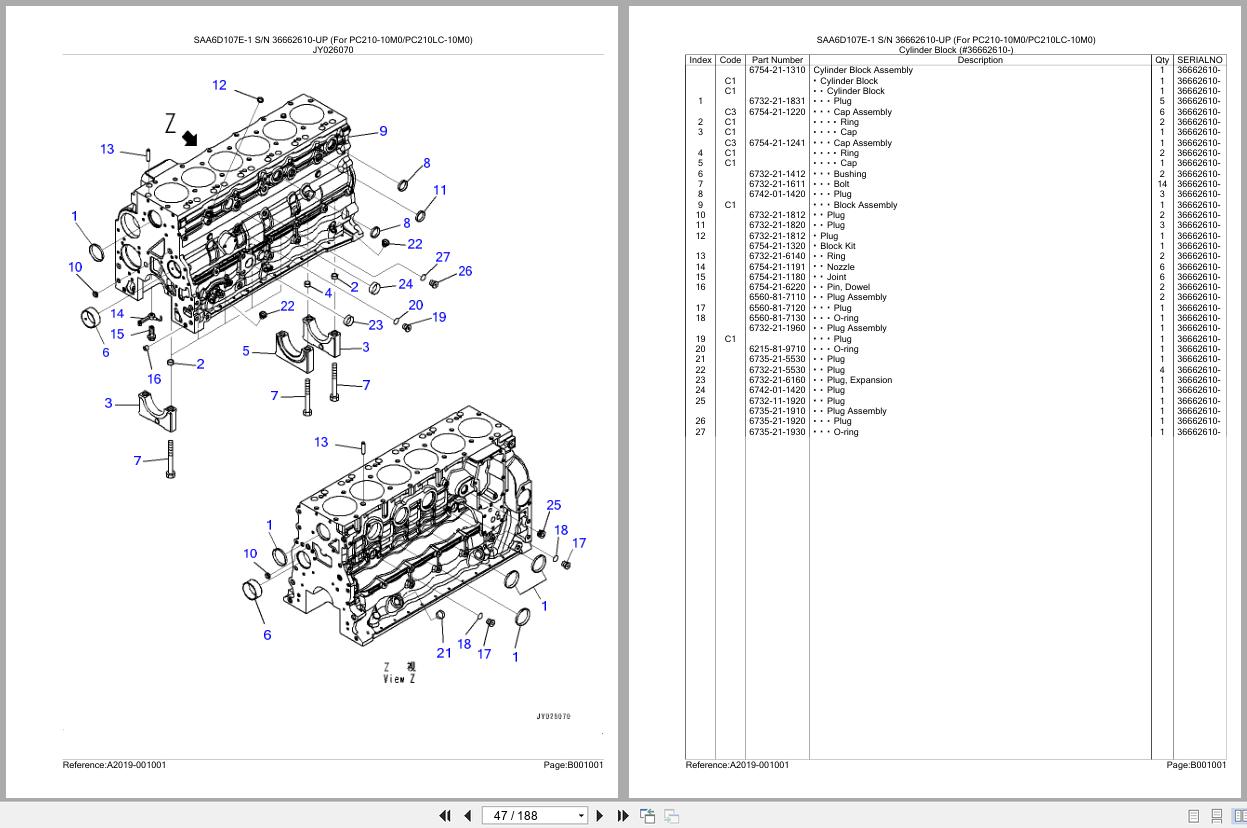Click part number 6560-81-7110

[x=777, y=297]
